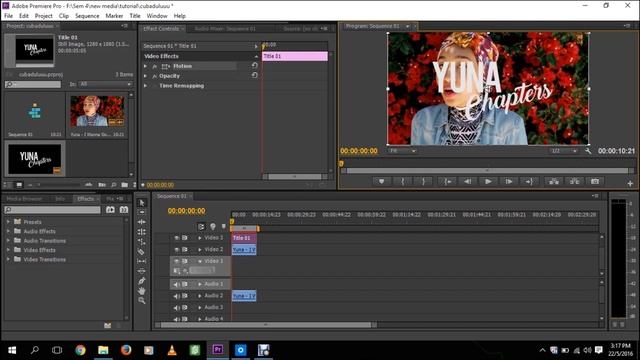Click the Lift button
Image resolution: width=640 pixels, height=360 pixels.
click(x=553, y=182)
